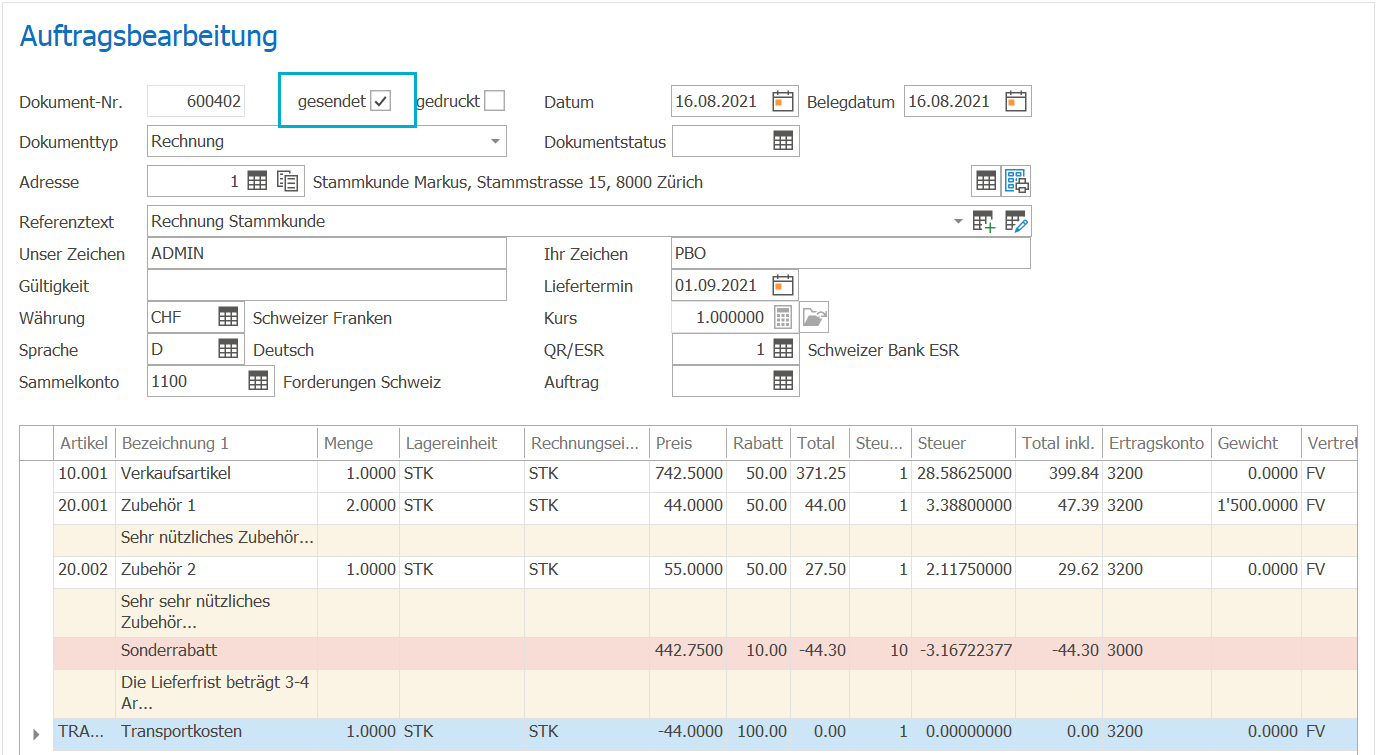Open the QR/ESR lookup table

[783, 349]
